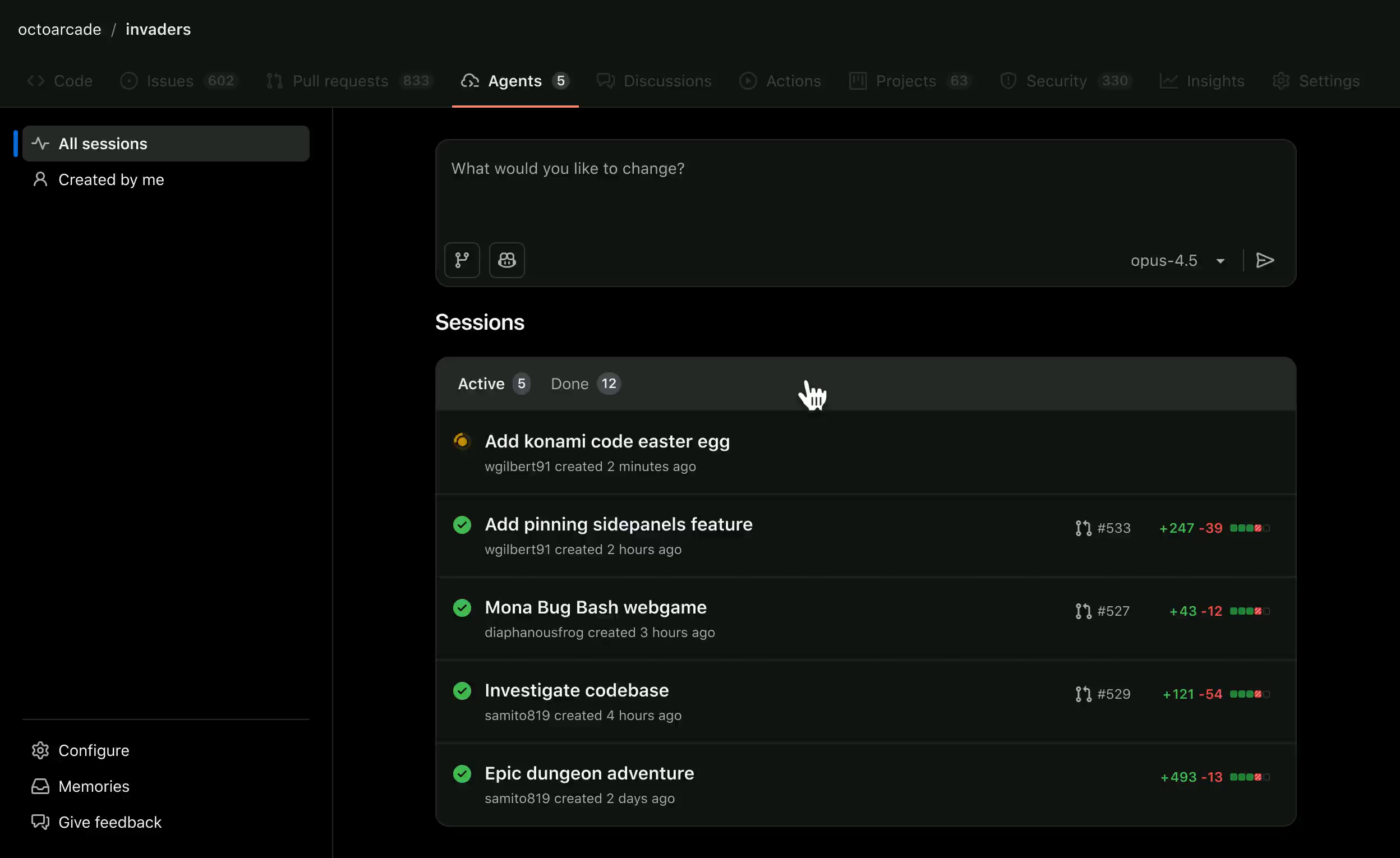Open the Insights tab
The width and height of the screenshot is (1400, 858).
[x=1201, y=81]
